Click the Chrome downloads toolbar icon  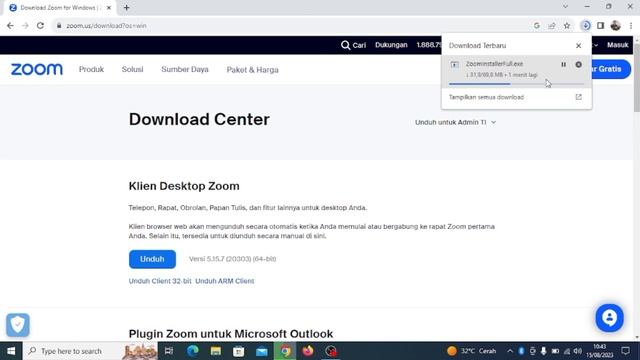coord(586,26)
